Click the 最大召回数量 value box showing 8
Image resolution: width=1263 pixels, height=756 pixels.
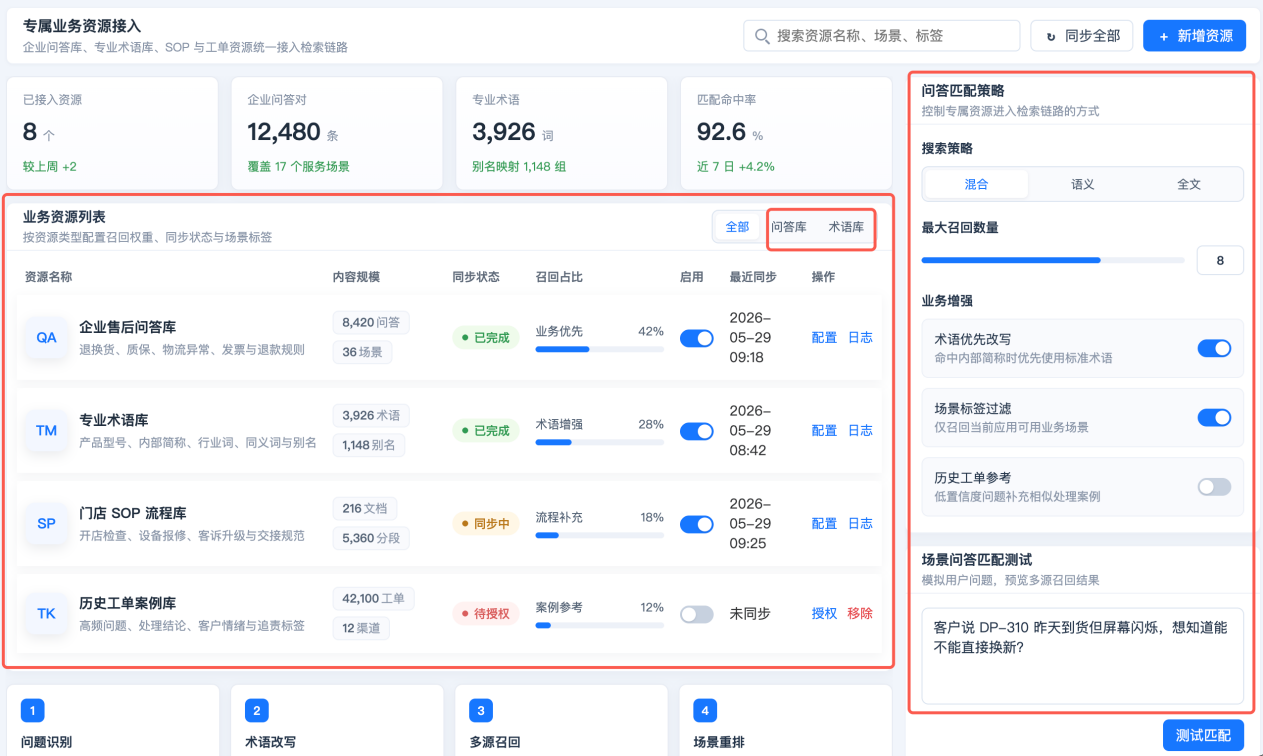tap(1220, 260)
